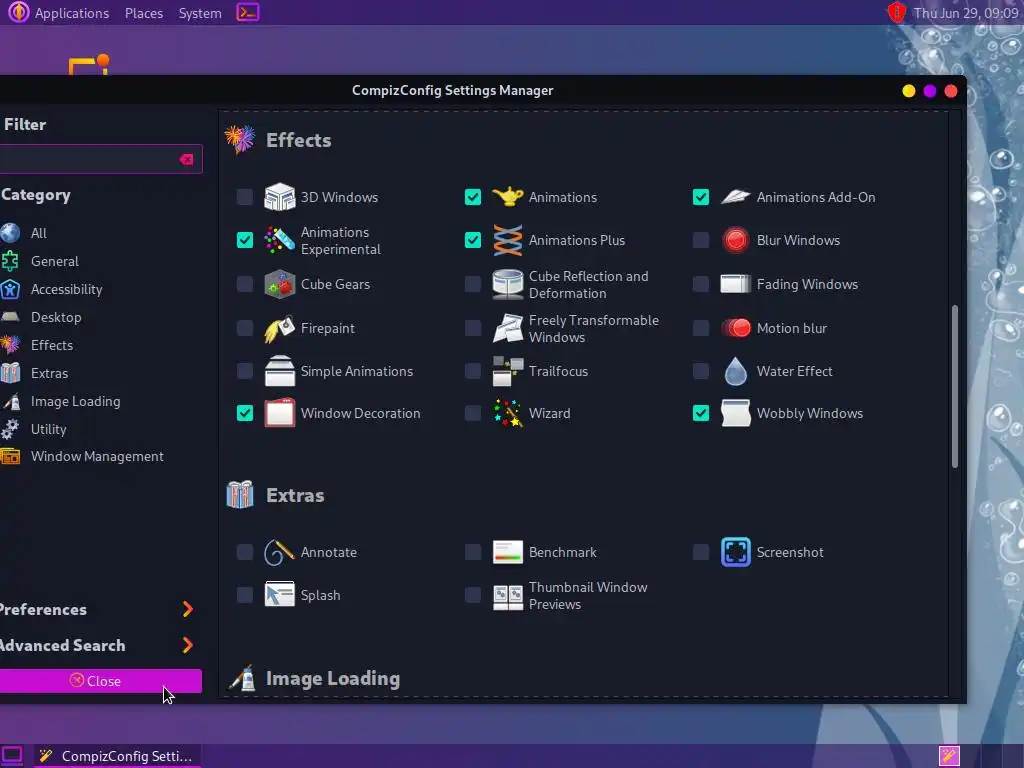Show desktop via bottom-left panel icon
Image resolution: width=1024 pixels, height=768 pixels.
12,756
